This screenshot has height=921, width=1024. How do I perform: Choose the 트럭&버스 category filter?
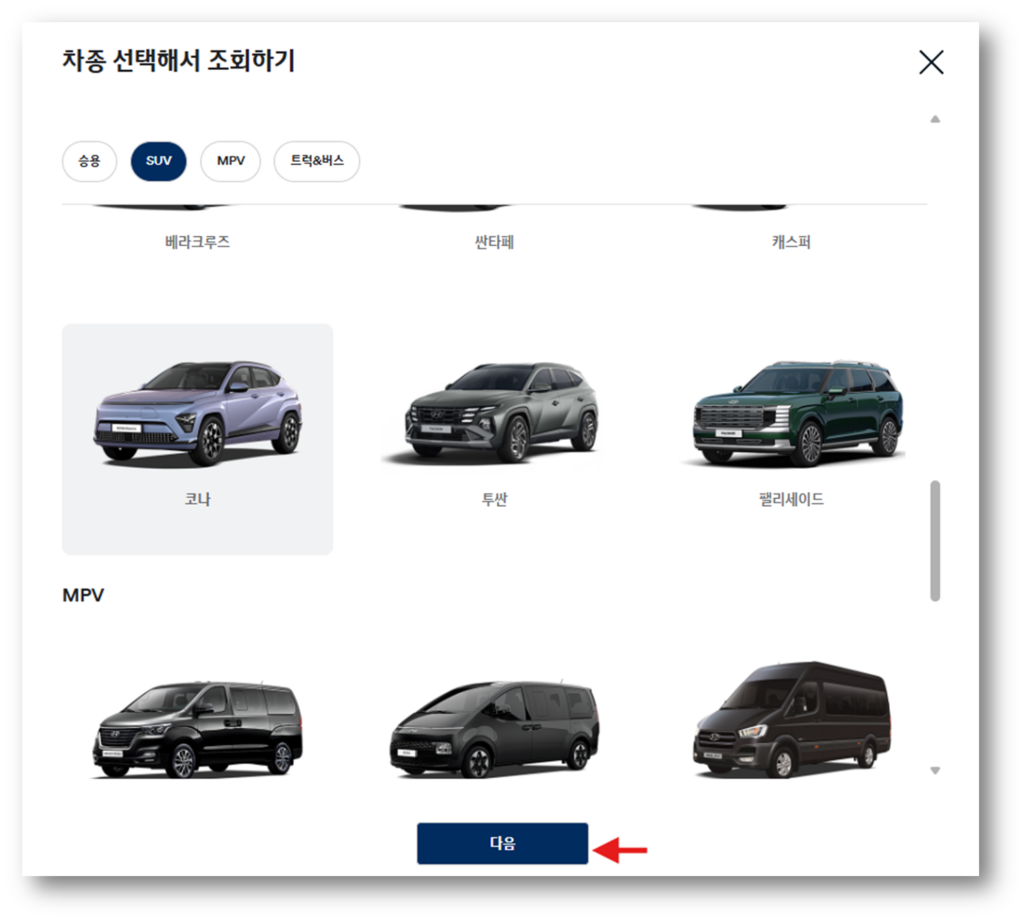tap(316, 162)
